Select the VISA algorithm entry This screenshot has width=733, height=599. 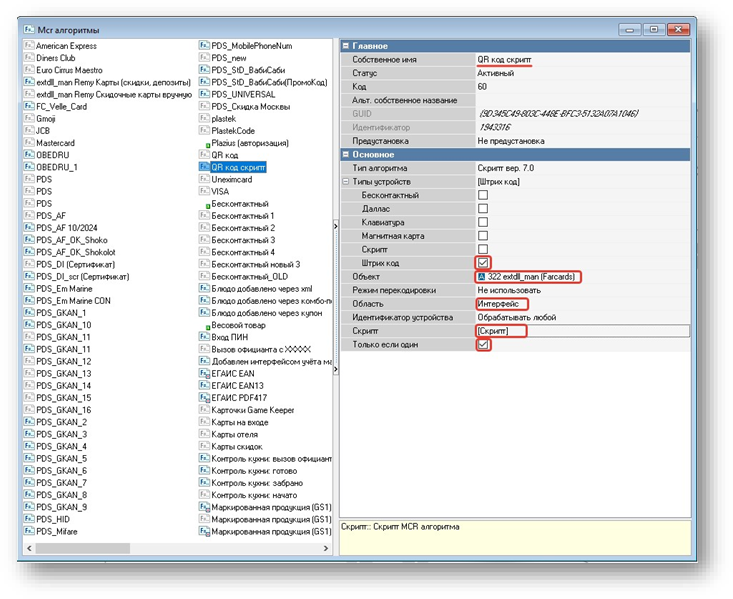220,191
